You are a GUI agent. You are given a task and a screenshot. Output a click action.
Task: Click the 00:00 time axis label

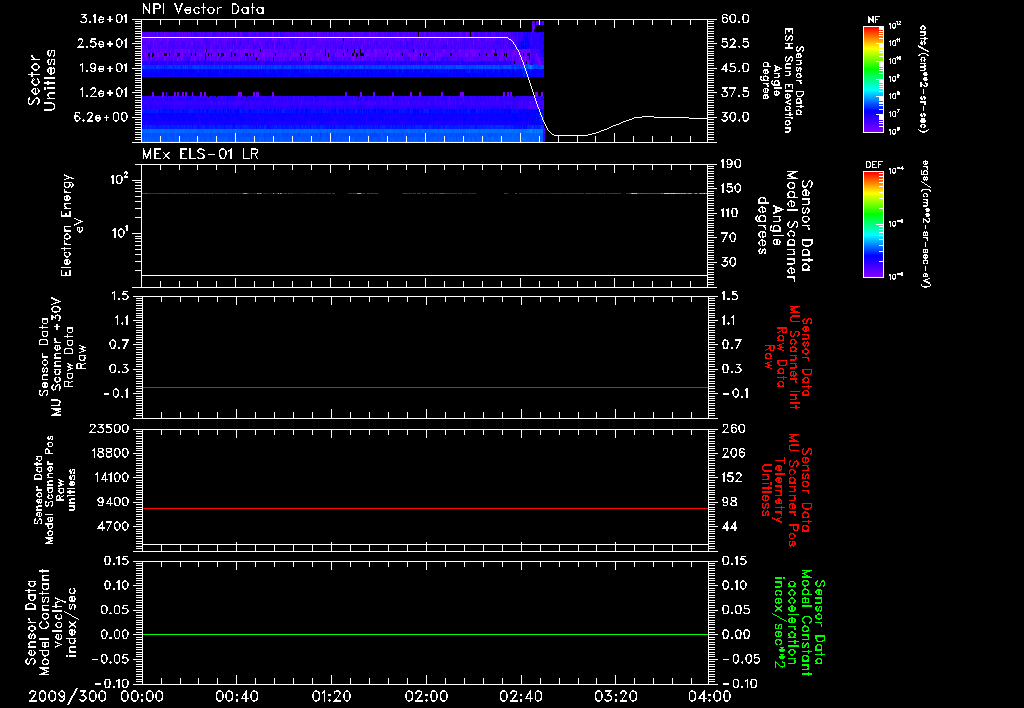[142, 696]
